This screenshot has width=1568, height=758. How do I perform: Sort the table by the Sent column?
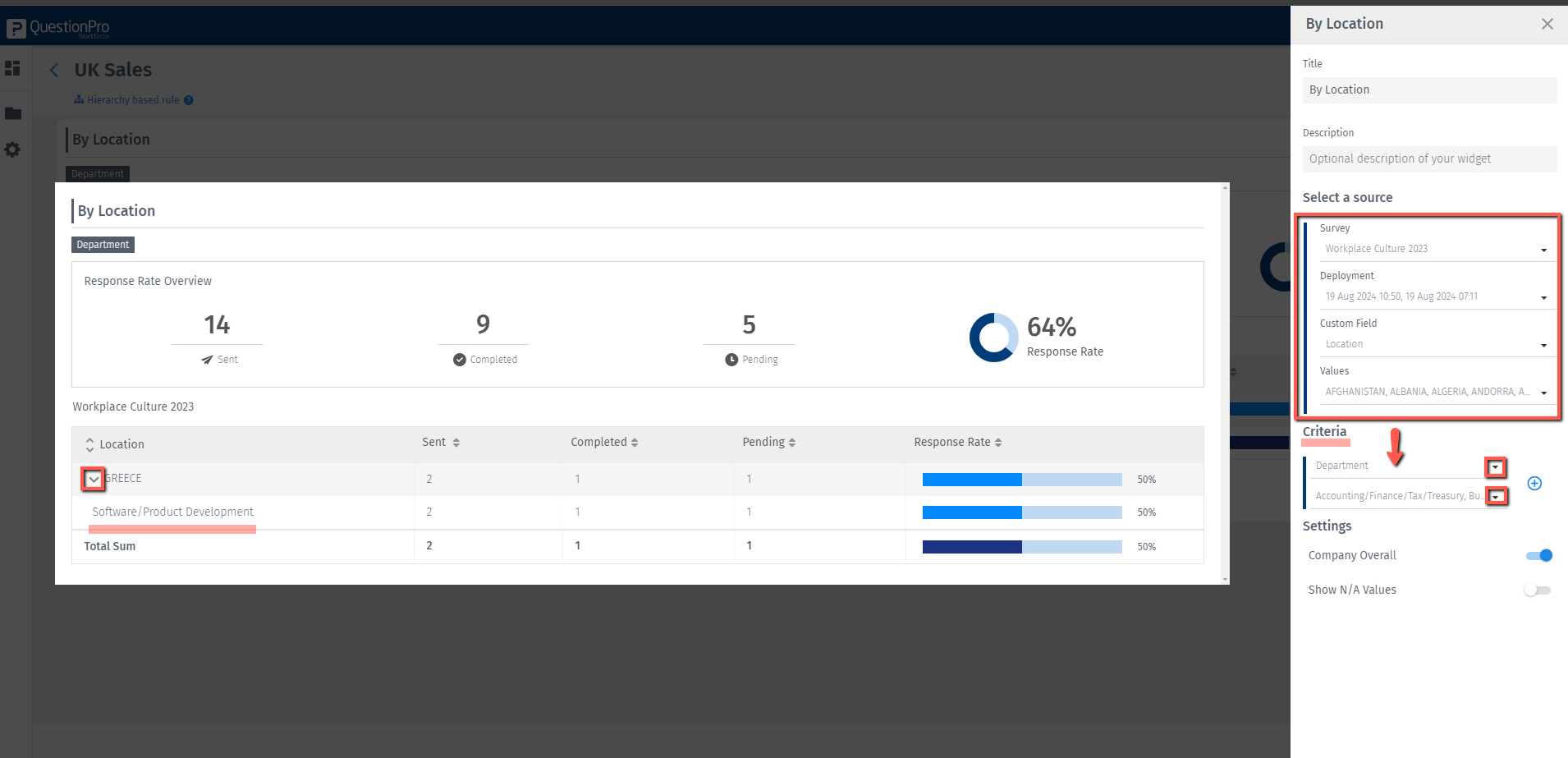455,442
